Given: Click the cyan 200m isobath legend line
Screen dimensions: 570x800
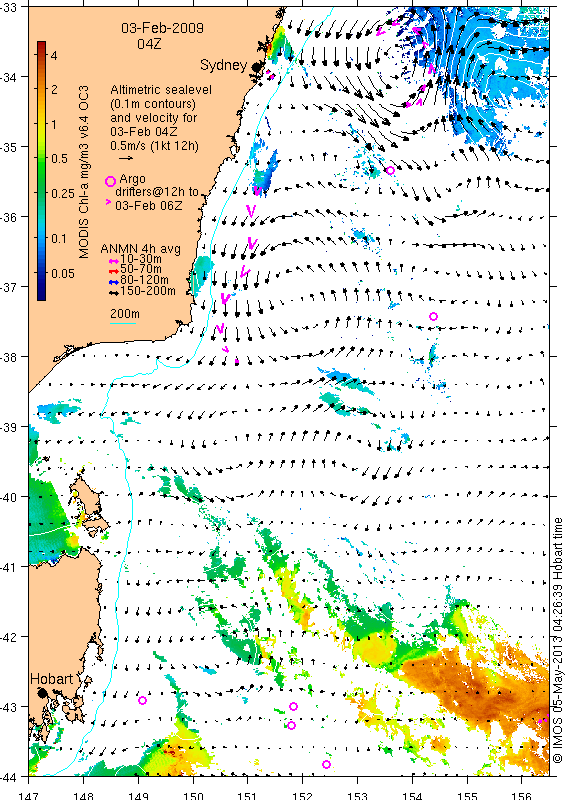Looking at the screenshot, I should click(123, 323).
